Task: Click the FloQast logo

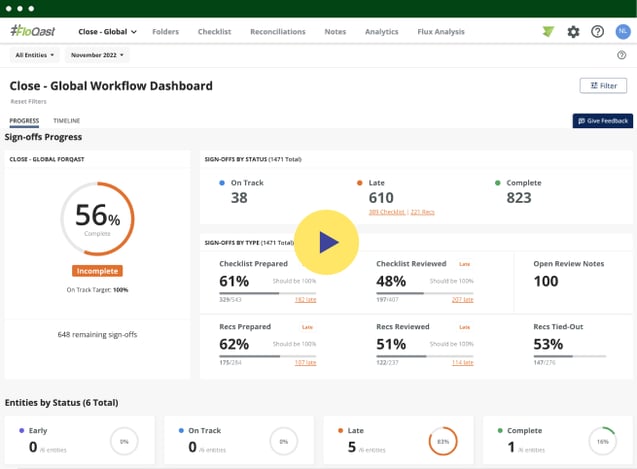Action: [x=34, y=31]
